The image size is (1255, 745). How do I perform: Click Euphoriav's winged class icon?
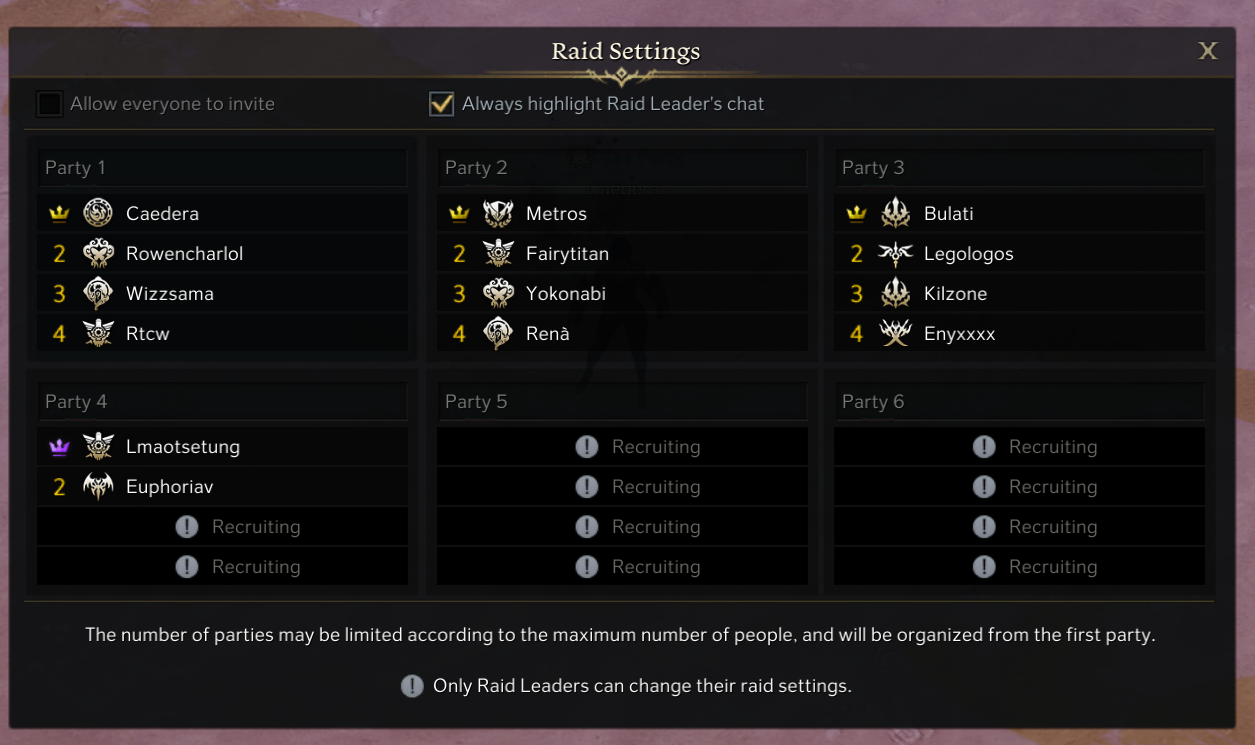[x=98, y=487]
